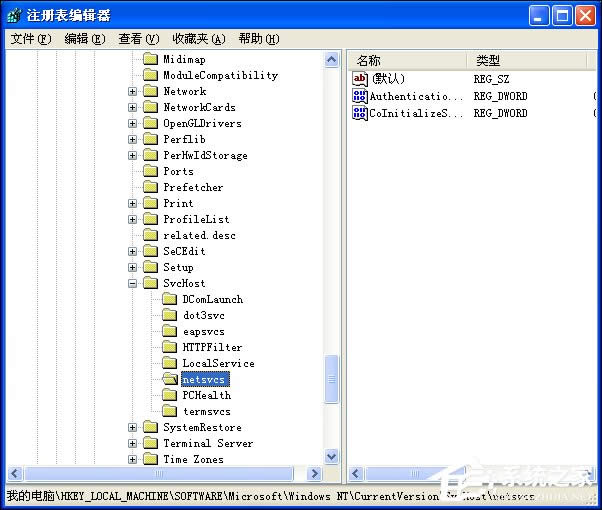Screen dimensions: 602x510
Task: Expand the Terminal Server key
Action: (x=132, y=444)
